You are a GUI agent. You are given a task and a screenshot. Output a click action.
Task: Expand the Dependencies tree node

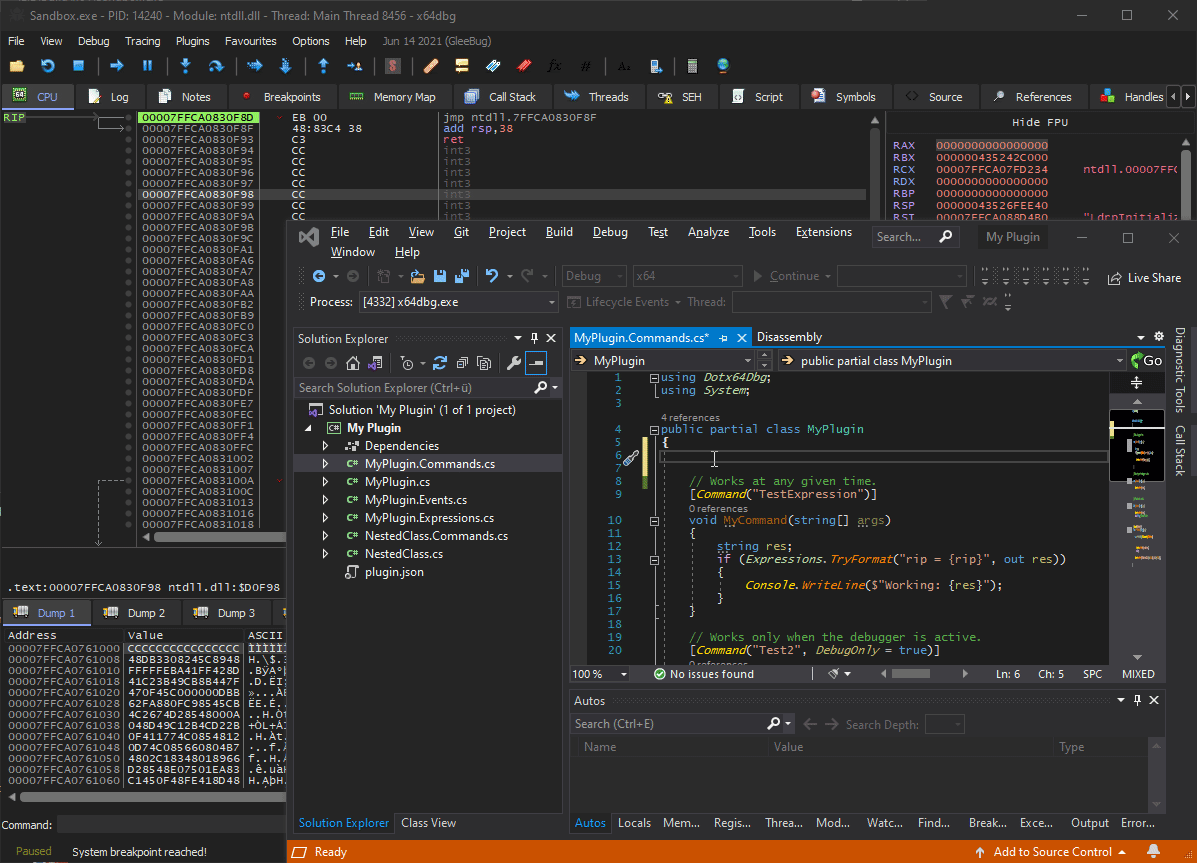point(325,446)
